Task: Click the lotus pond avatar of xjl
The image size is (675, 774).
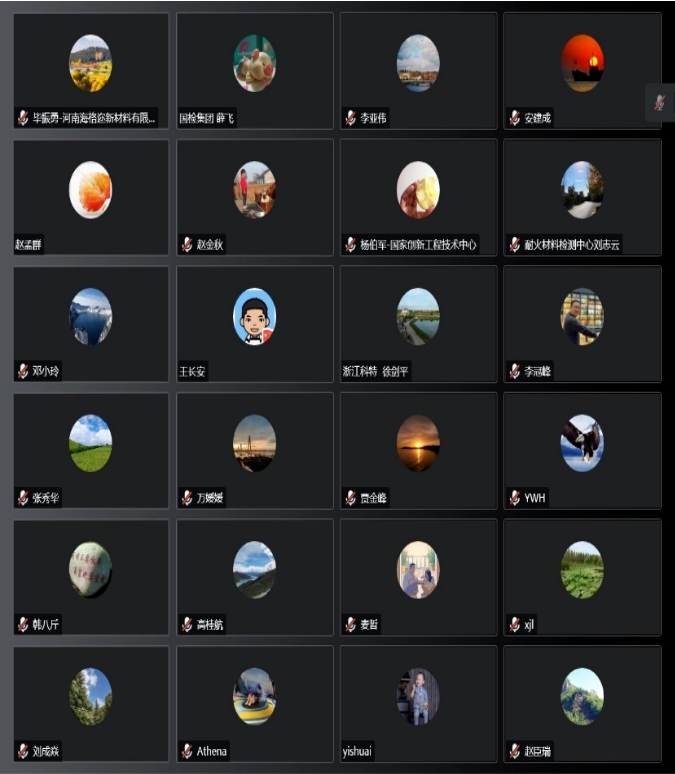Action: coord(582,570)
